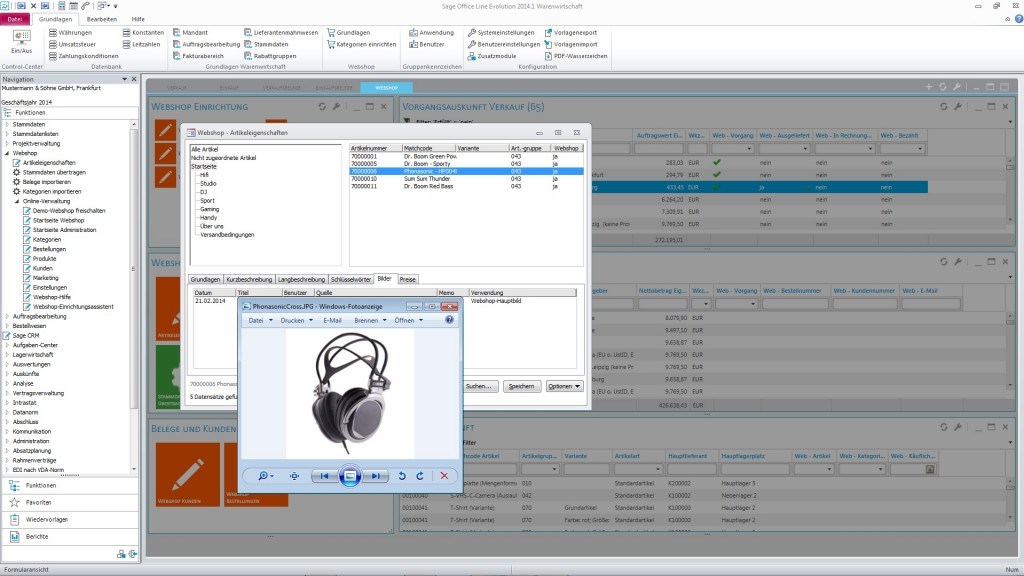This screenshot has width=1024, height=576.
Task: Open the Optionen dropdown button
Action: click(564, 386)
